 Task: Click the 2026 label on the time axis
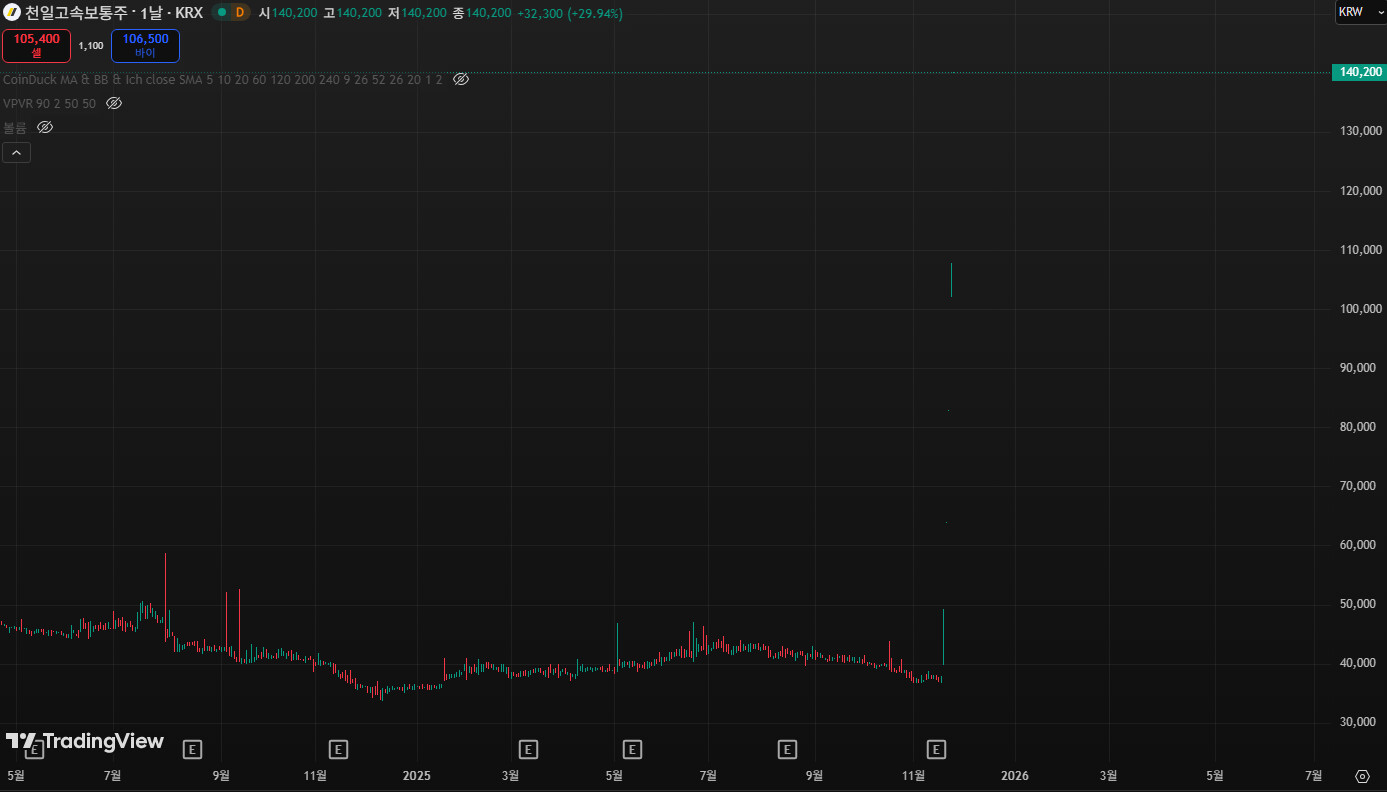point(1014,775)
